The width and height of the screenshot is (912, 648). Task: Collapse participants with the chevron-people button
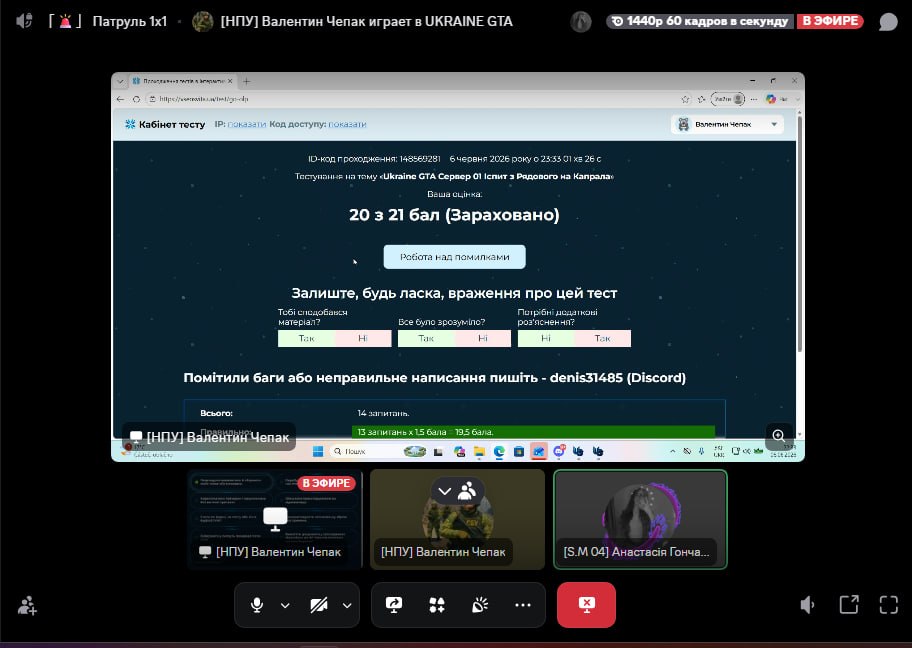coord(457,492)
